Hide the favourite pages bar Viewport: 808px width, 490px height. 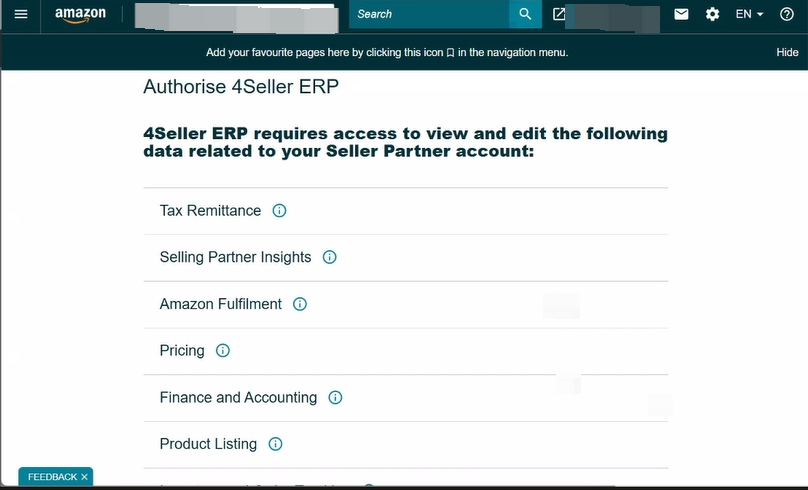click(x=787, y=52)
